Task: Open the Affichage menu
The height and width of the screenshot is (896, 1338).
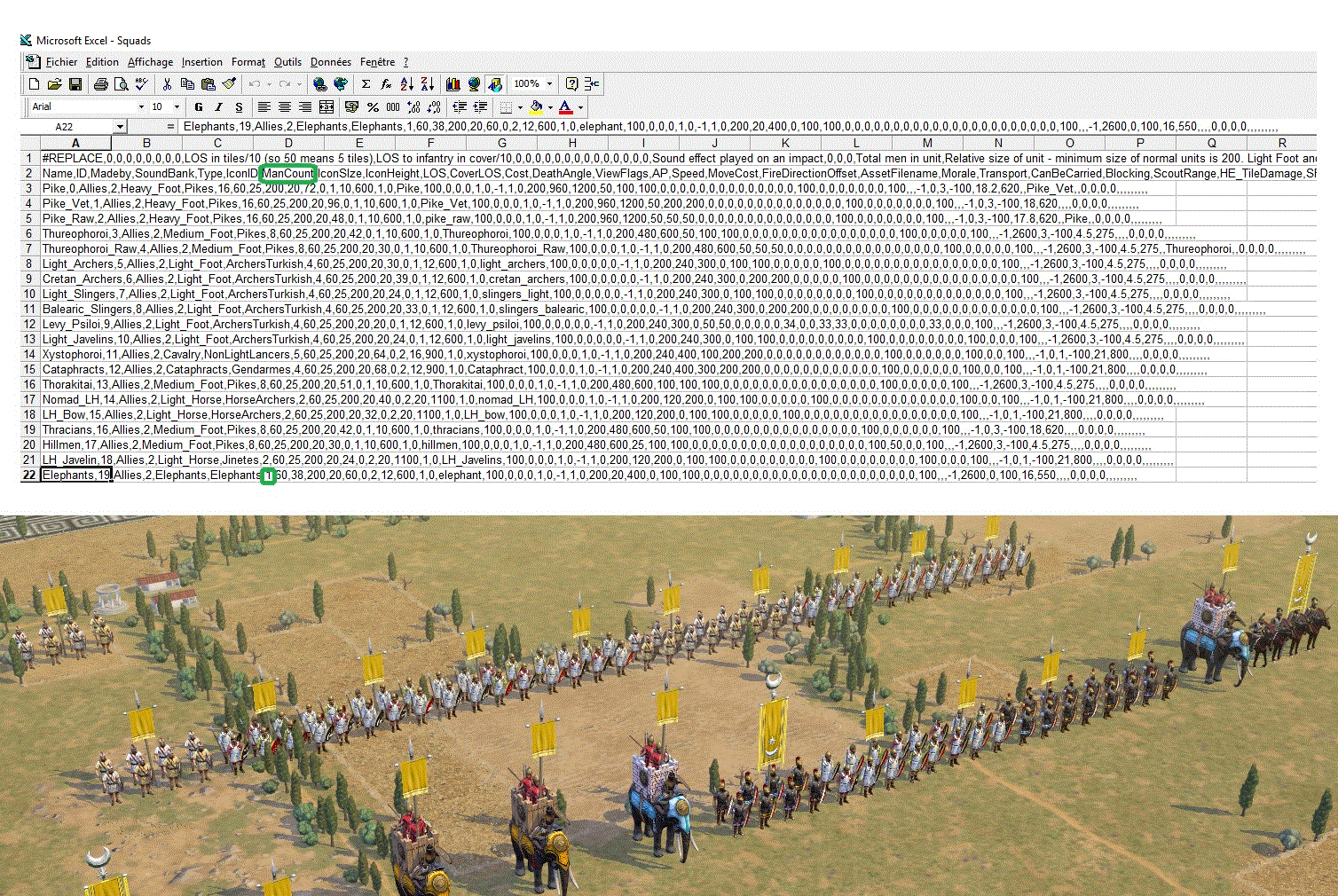Action: tap(150, 62)
